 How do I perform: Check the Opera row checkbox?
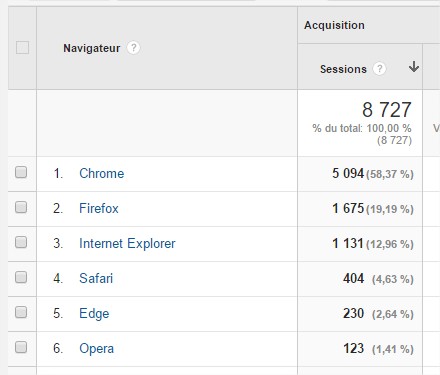(21, 347)
